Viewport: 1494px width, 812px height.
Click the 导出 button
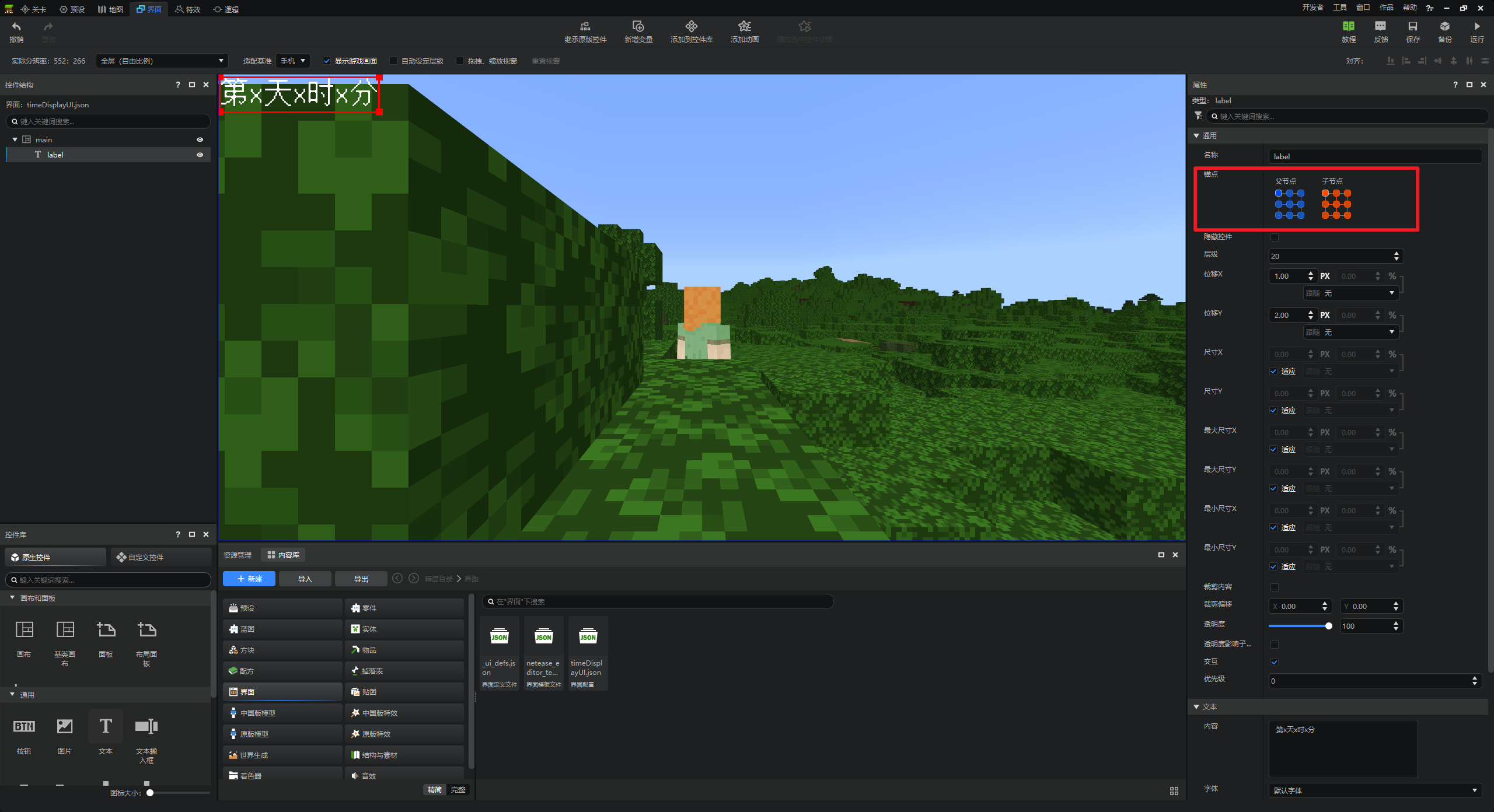pos(361,579)
